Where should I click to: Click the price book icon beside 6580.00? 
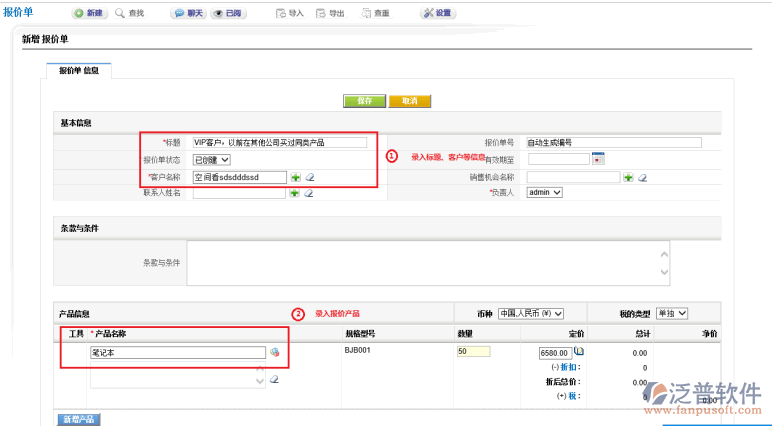[x=580, y=352]
